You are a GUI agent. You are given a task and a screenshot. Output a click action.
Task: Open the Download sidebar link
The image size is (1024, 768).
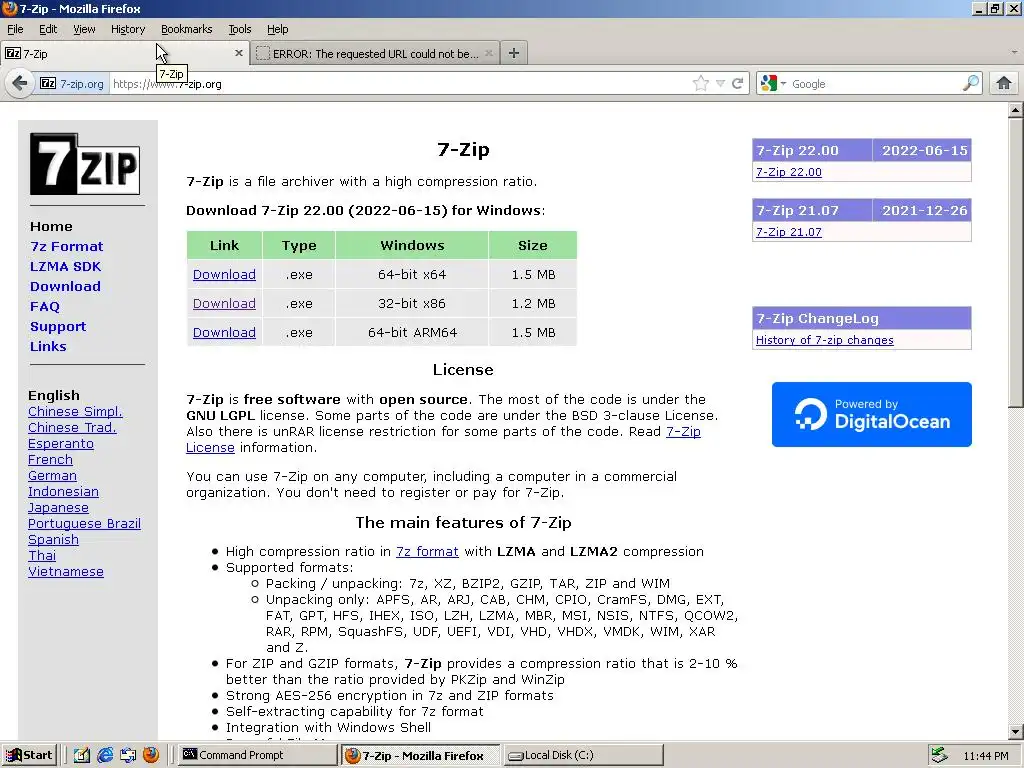pyautogui.click(x=65, y=287)
